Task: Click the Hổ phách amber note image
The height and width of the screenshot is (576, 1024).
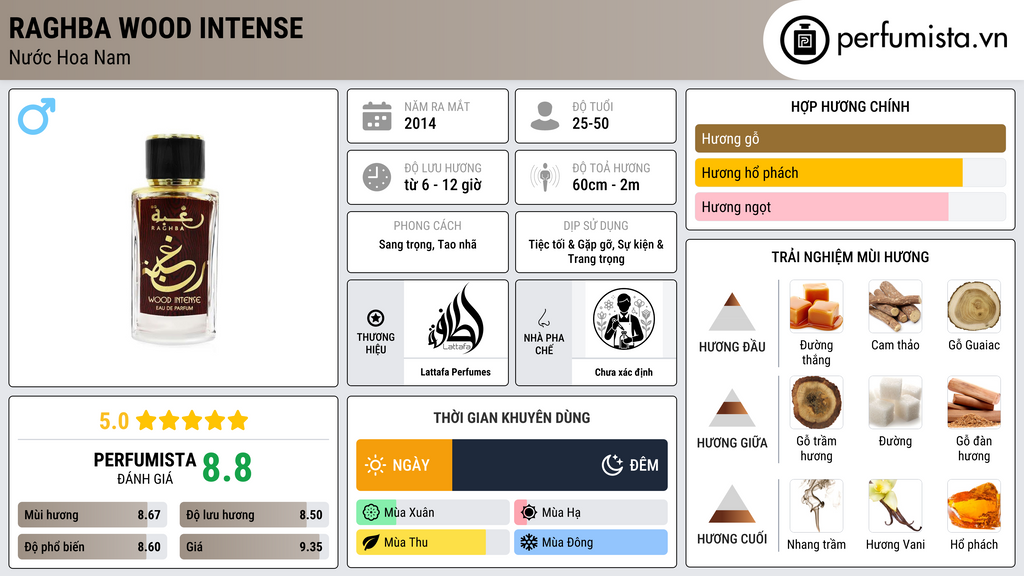Action: coord(974,506)
